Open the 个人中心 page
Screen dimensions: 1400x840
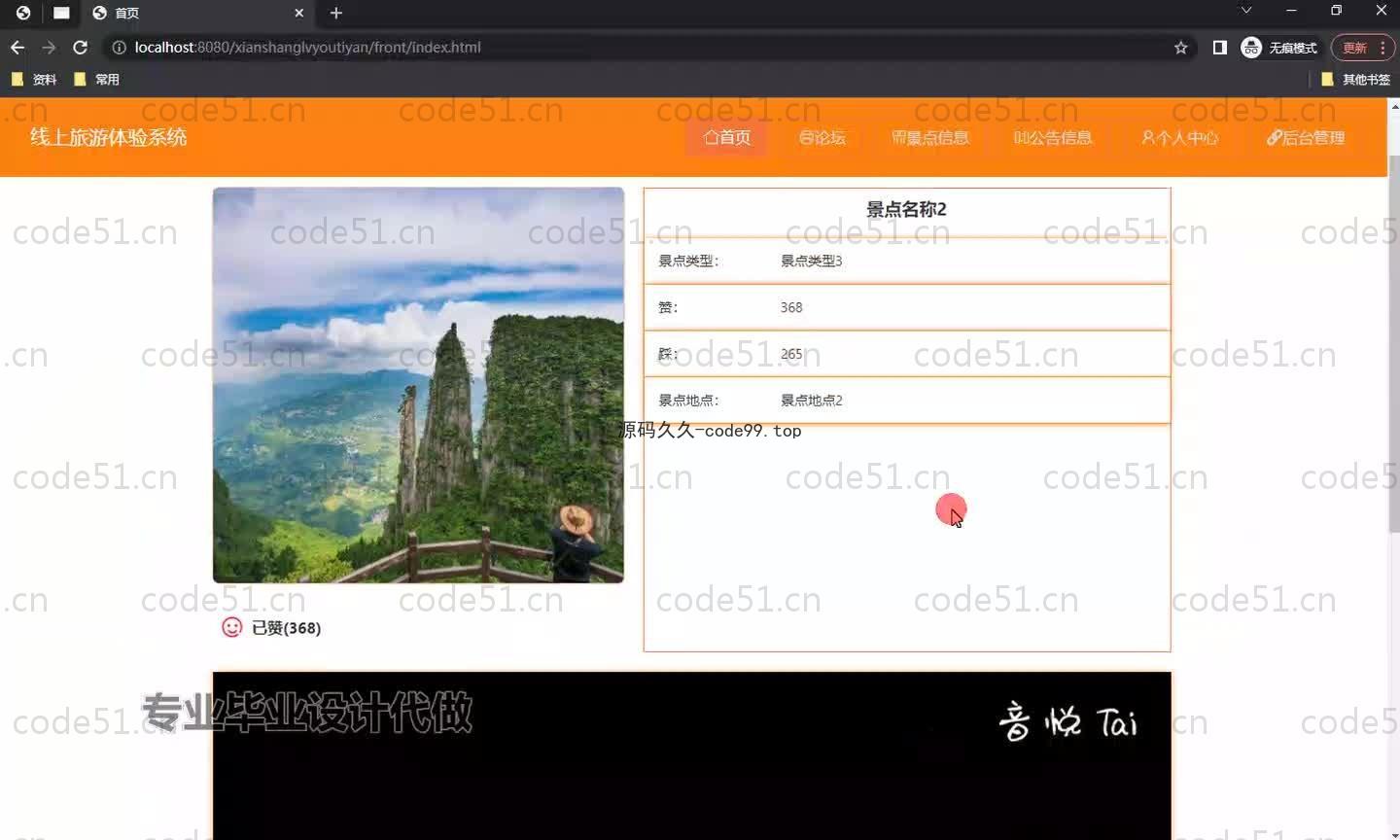point(1179,137)
